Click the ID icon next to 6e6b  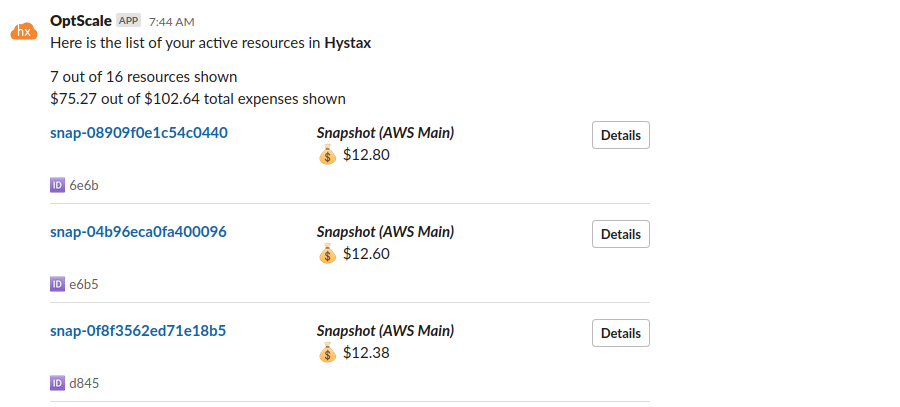[x=57, y=185]
